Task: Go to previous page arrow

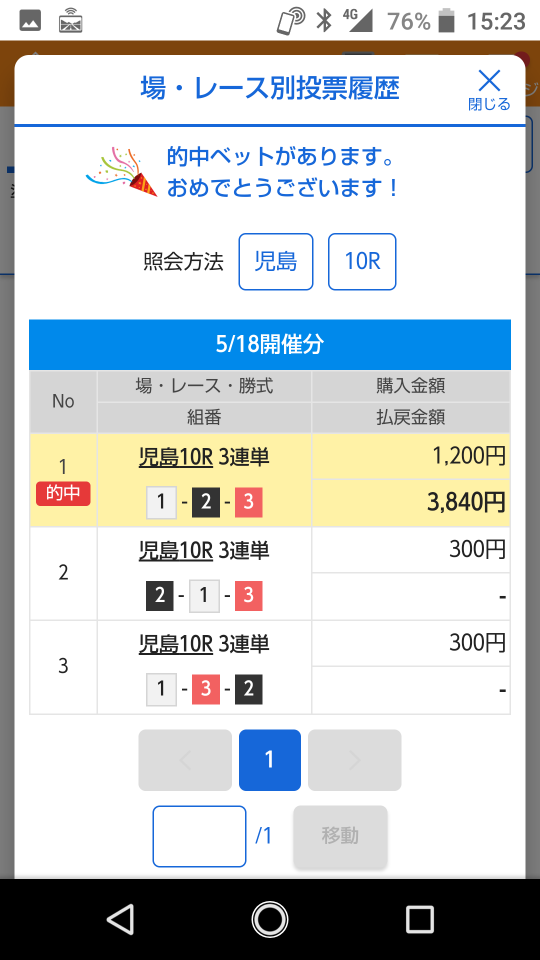Action: click(185, 760)
